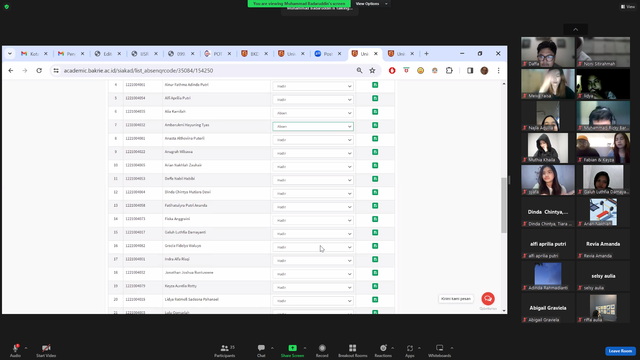
Task: Open attendance dropdown in row 7
Action: 313,127
